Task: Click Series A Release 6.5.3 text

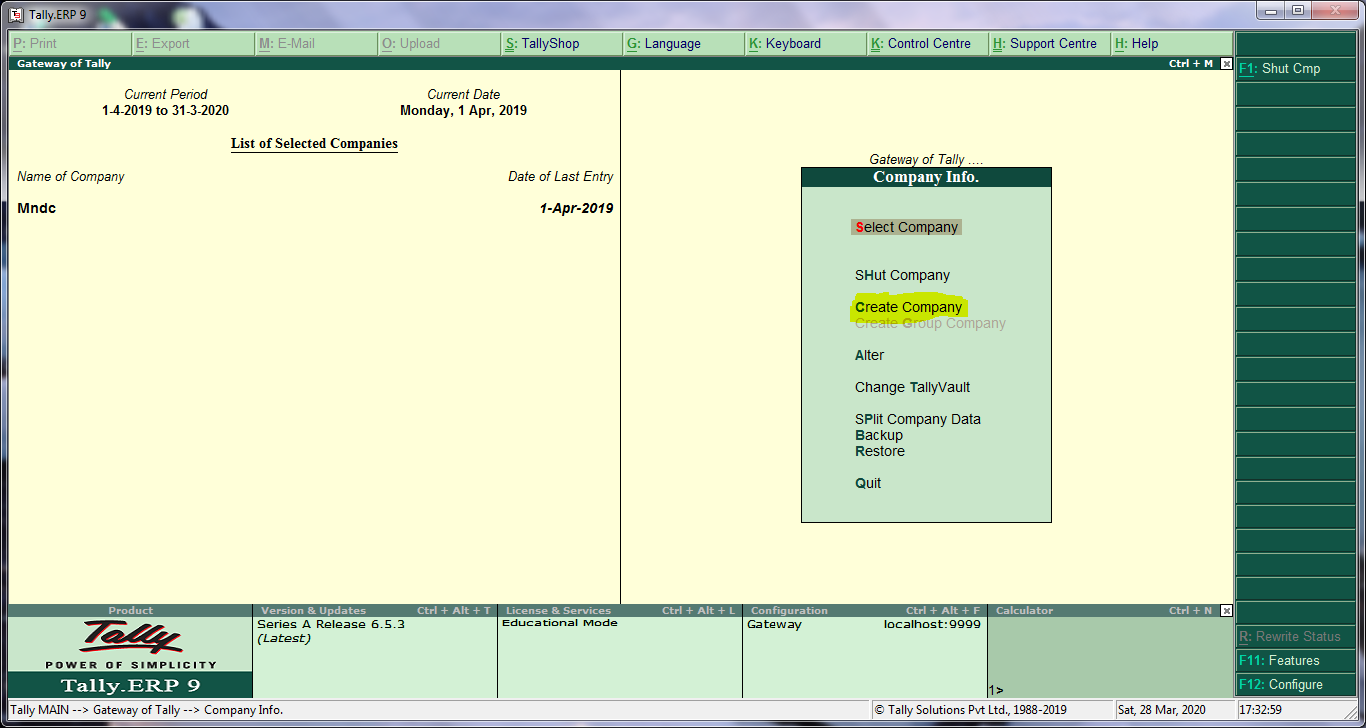Action: tap(331, 624)
